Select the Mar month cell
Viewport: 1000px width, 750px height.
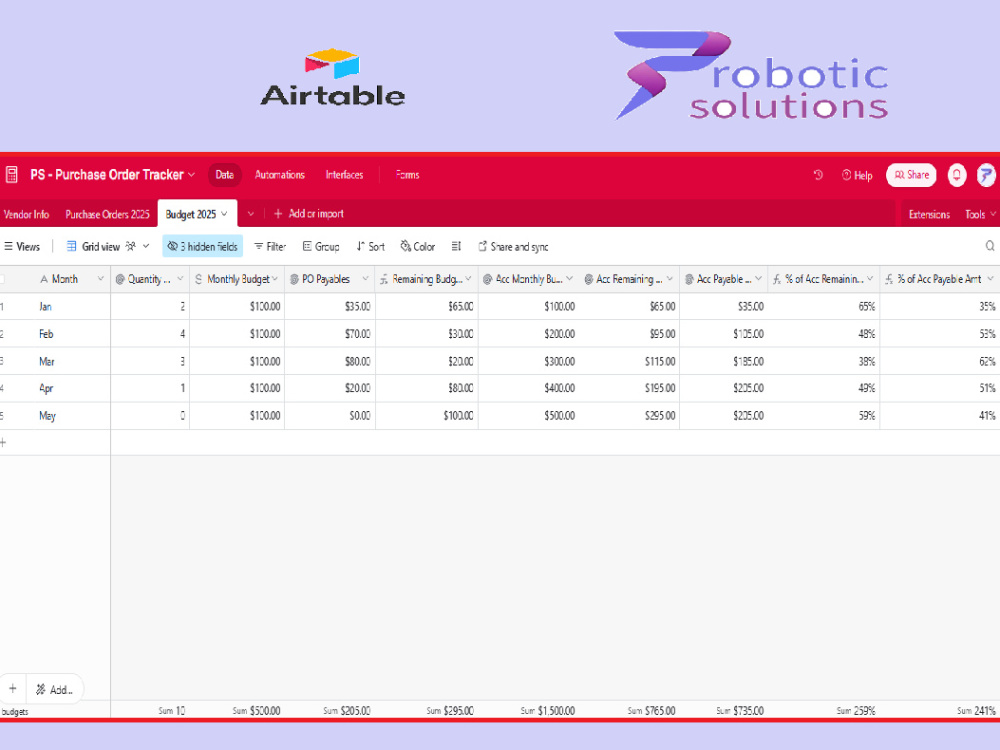pos(55,362)
